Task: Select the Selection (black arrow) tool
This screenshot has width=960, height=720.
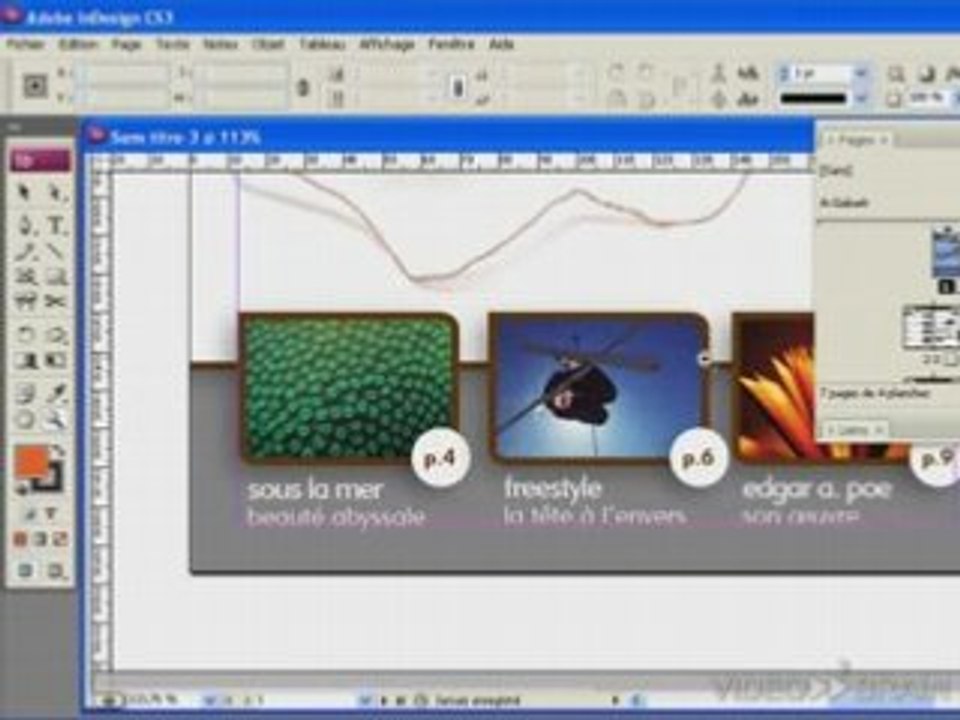Action: pos(24,192)
